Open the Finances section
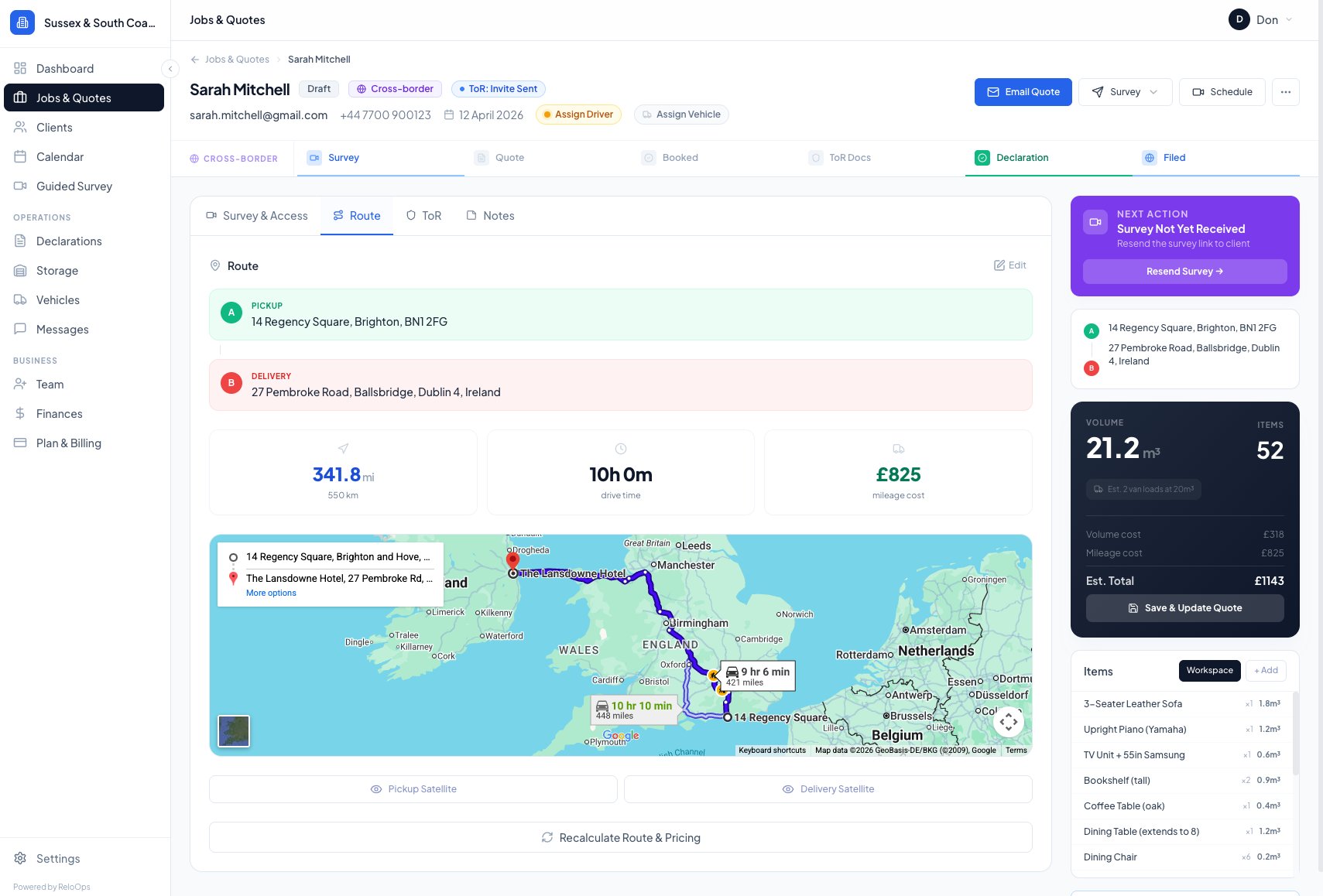 [59, 413]
